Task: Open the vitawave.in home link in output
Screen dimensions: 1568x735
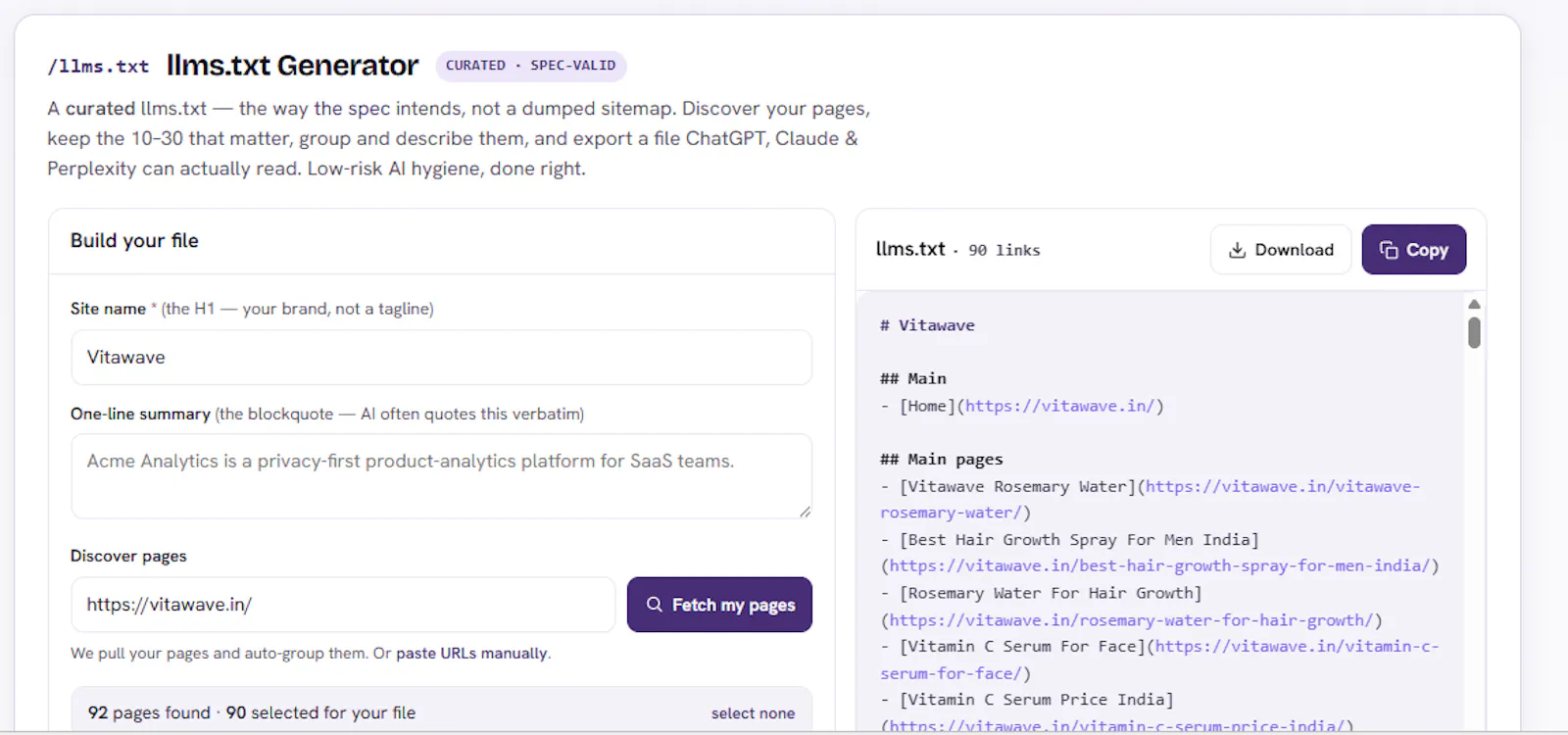Action: tap(1059, 406)
